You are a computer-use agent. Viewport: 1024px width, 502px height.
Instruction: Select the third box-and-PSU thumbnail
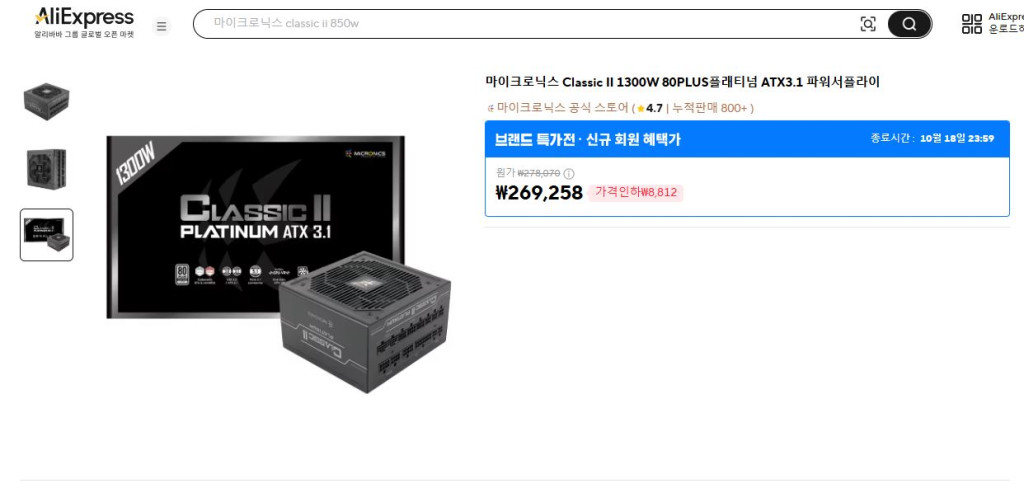point(46,235)
